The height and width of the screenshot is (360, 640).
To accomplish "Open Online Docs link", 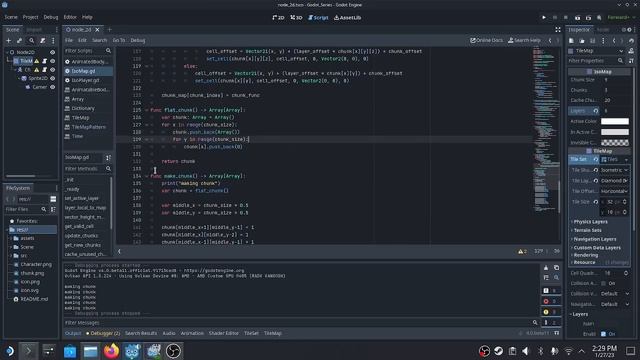I will (486, 40).
